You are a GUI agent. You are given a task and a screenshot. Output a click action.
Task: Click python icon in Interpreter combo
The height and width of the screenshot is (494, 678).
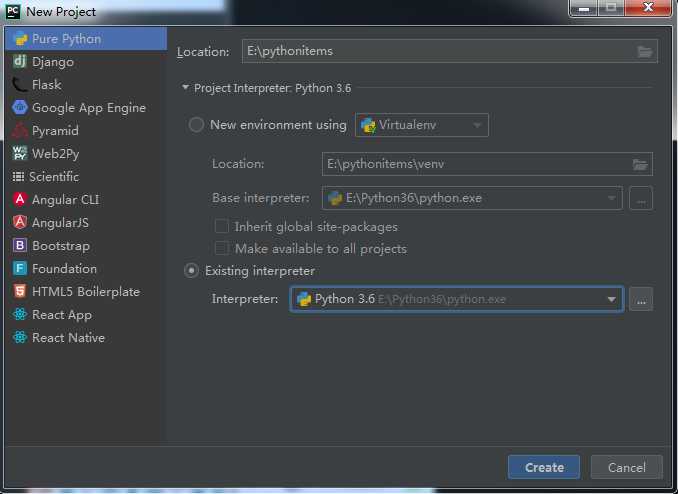pos(304,299)
